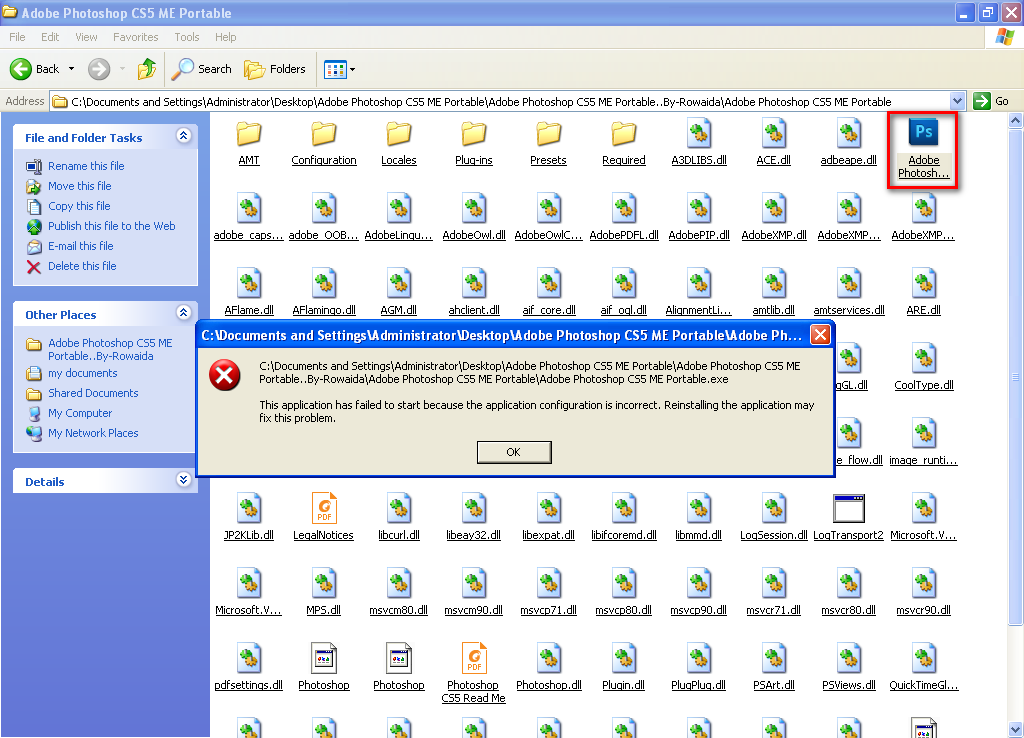Select the adbeape.dll file icon
Viewport: 1024px width, 738px height.
849,134
